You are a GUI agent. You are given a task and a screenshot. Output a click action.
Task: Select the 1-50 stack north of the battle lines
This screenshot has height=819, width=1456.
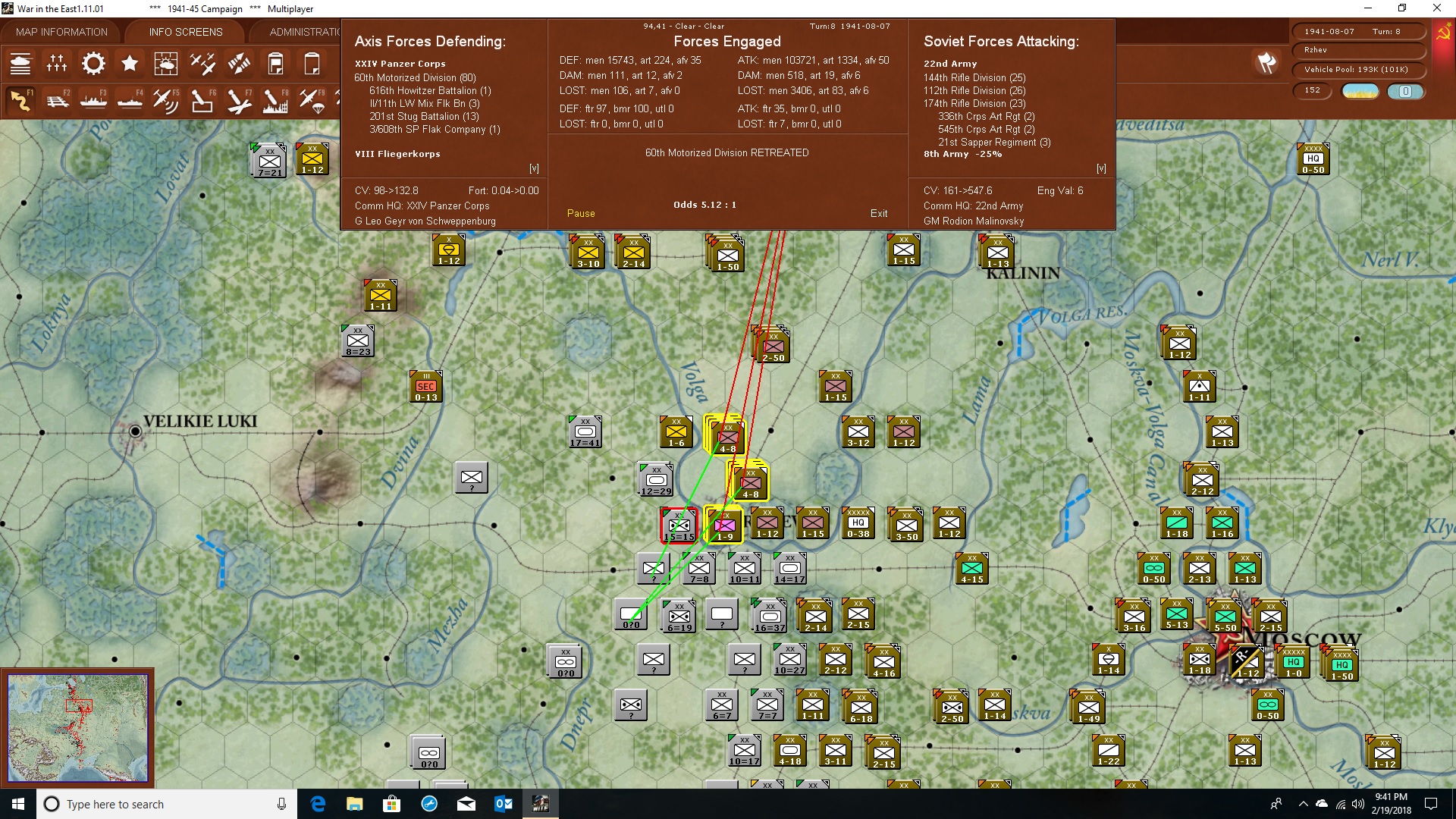pos(726,254)
